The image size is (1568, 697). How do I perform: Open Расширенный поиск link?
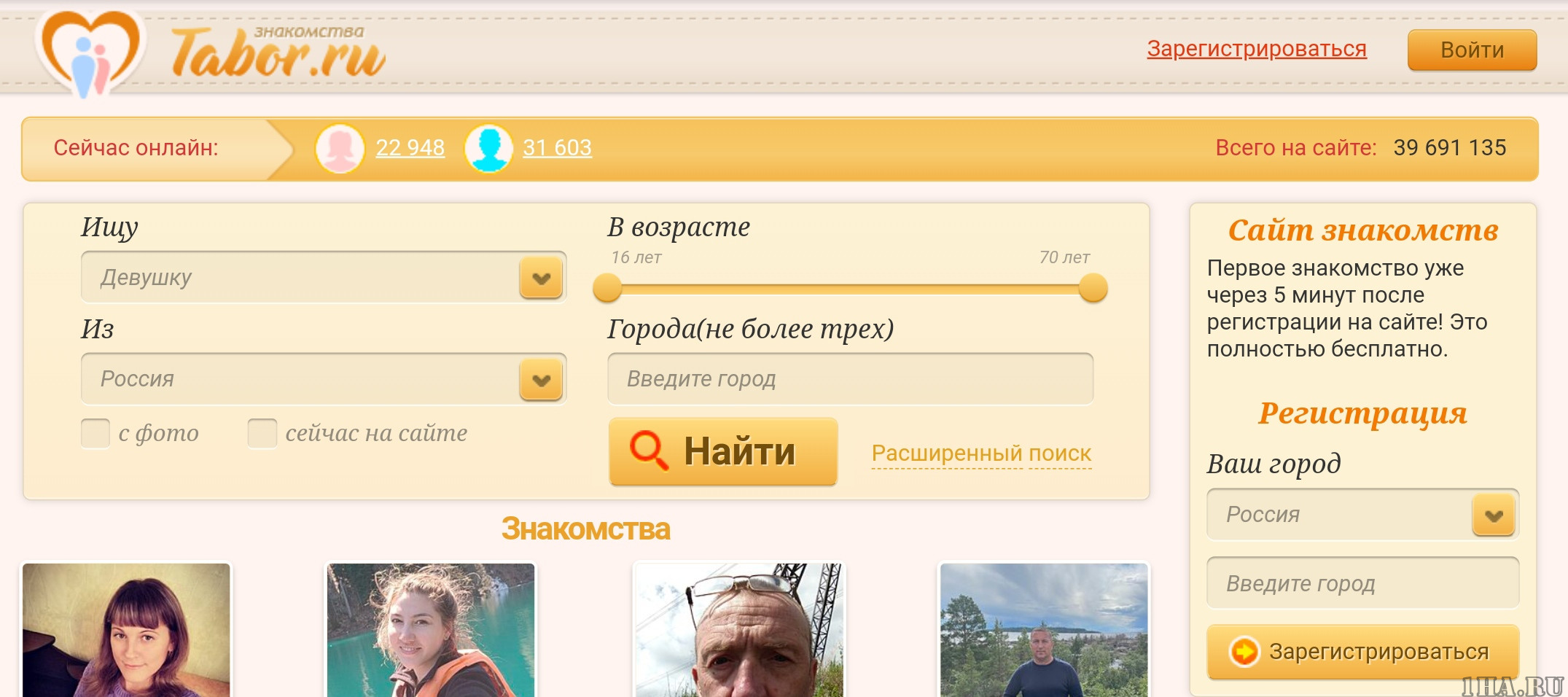coord(981,453)
